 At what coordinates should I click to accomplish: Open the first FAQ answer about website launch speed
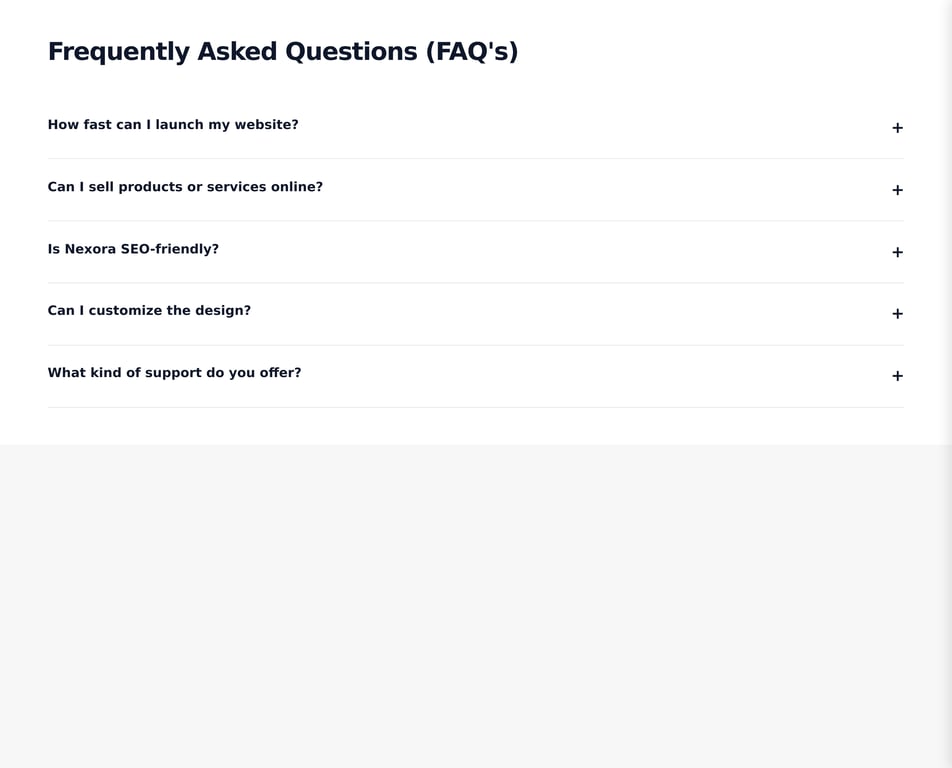tap(475, 125)
